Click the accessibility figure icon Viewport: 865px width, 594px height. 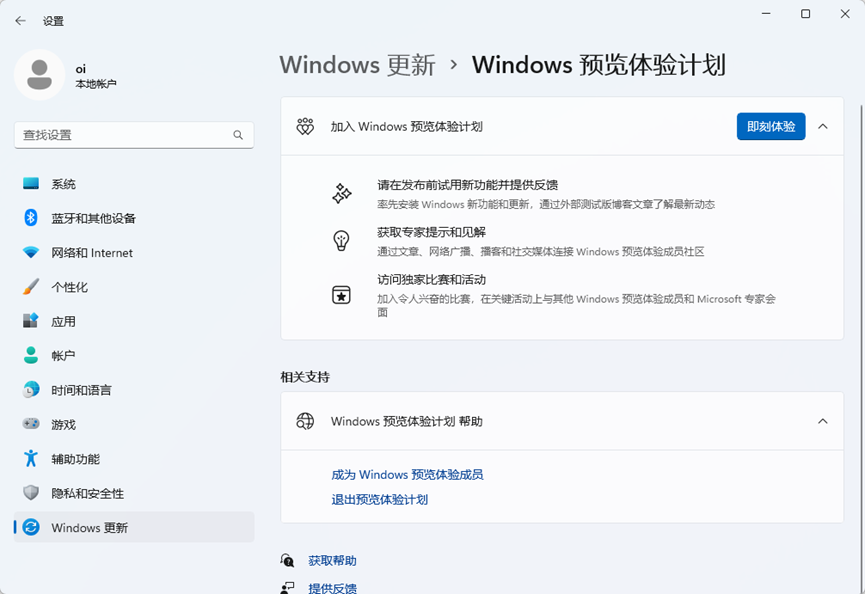(31, 458)
